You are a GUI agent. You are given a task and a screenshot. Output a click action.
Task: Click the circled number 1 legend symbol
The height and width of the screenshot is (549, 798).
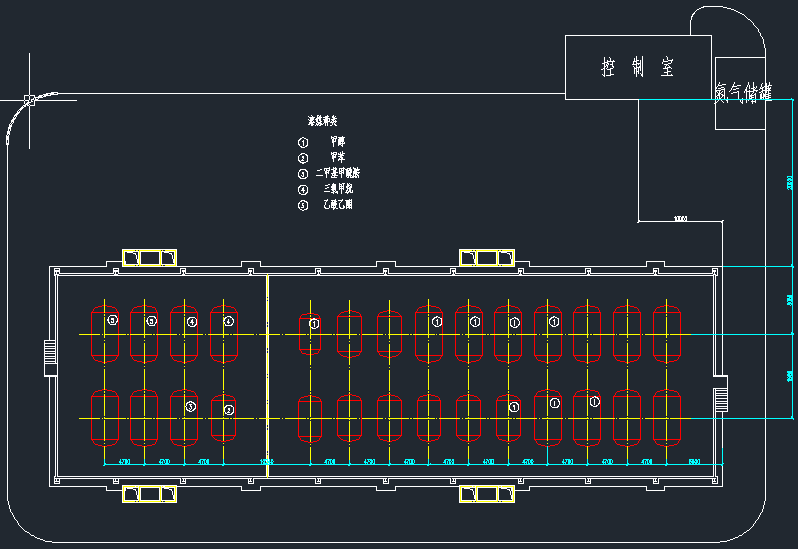coord(303,142)
